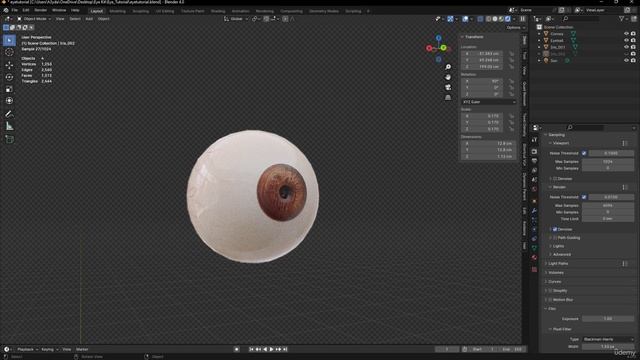Screen dimensions: 640x360
Task: Open the Render menu
Action: [x=40, y=10]
